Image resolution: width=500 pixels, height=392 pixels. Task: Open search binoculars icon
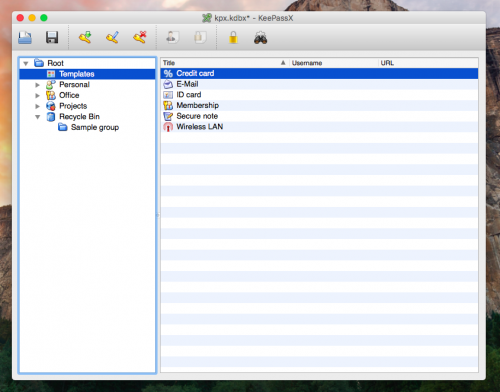pyautogui.click(x=260, y=38)
